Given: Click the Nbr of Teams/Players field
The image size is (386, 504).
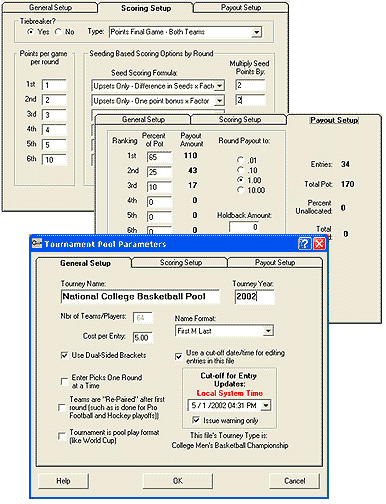Looking at the screenshot, I should 143,318.
